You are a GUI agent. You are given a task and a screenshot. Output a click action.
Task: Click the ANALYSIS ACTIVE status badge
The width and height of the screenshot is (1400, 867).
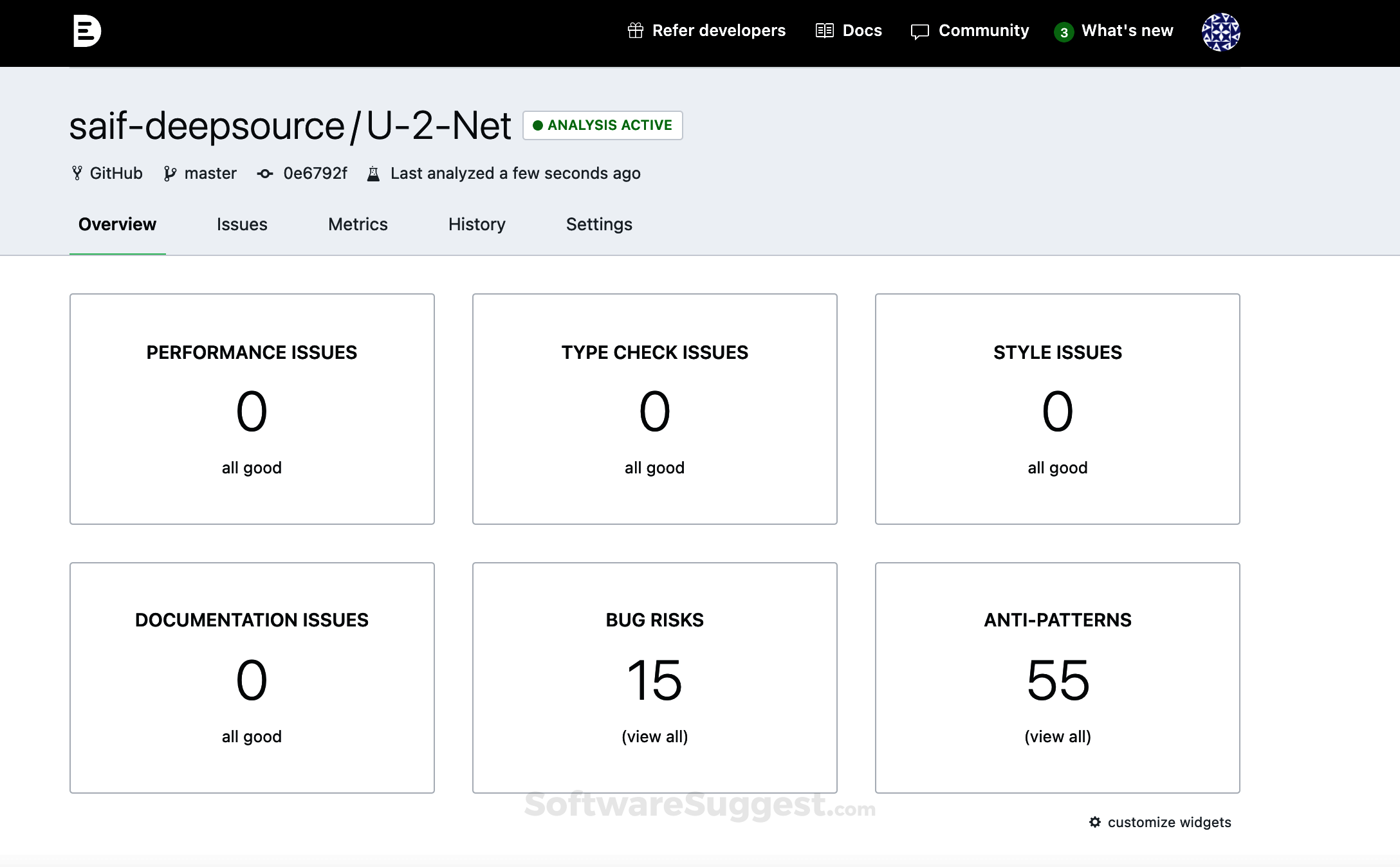(602, 125)
